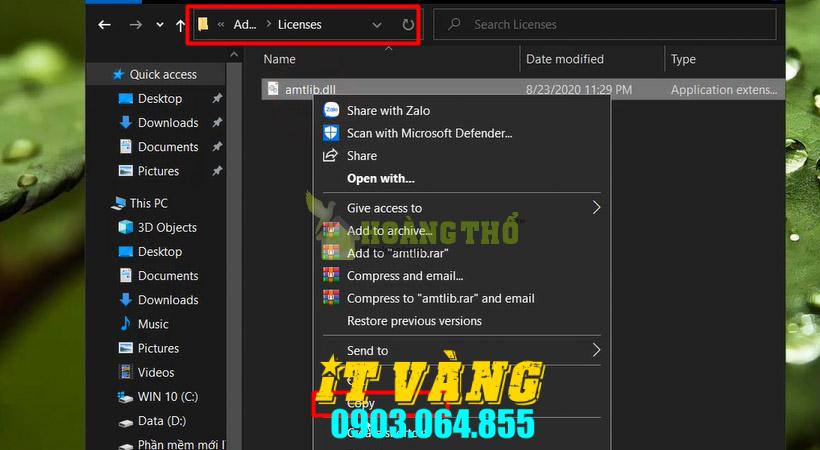Open Videos folder under This PC
The width and height of the screenshot is (820, 450).
click(156, 372)
